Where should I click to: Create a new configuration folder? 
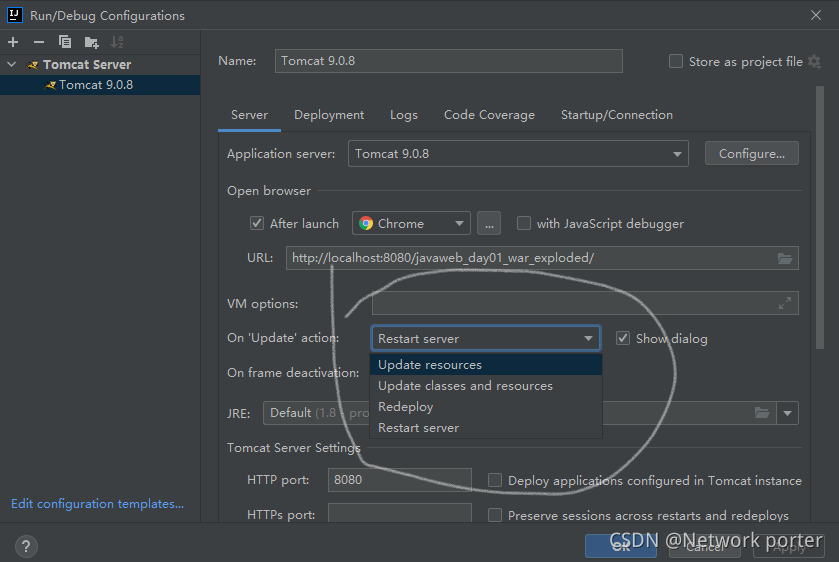click(91, 42)
